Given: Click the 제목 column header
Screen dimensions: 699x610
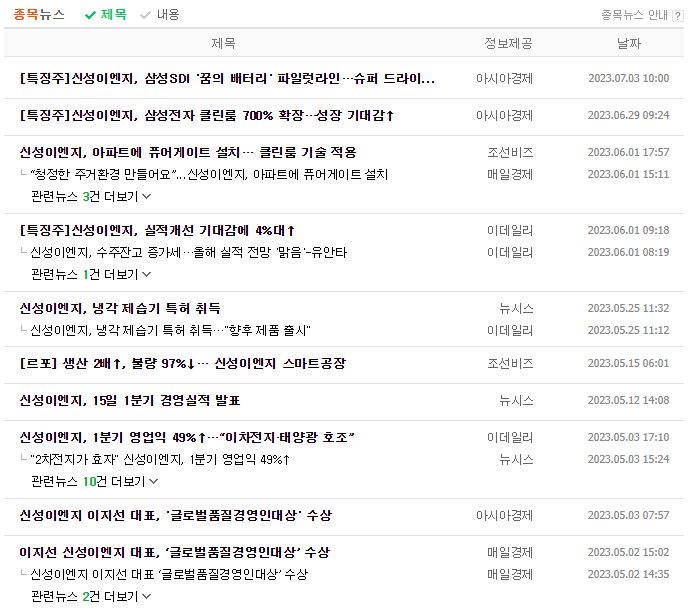Looking at the screenshot, I should (x=223, y=43).
